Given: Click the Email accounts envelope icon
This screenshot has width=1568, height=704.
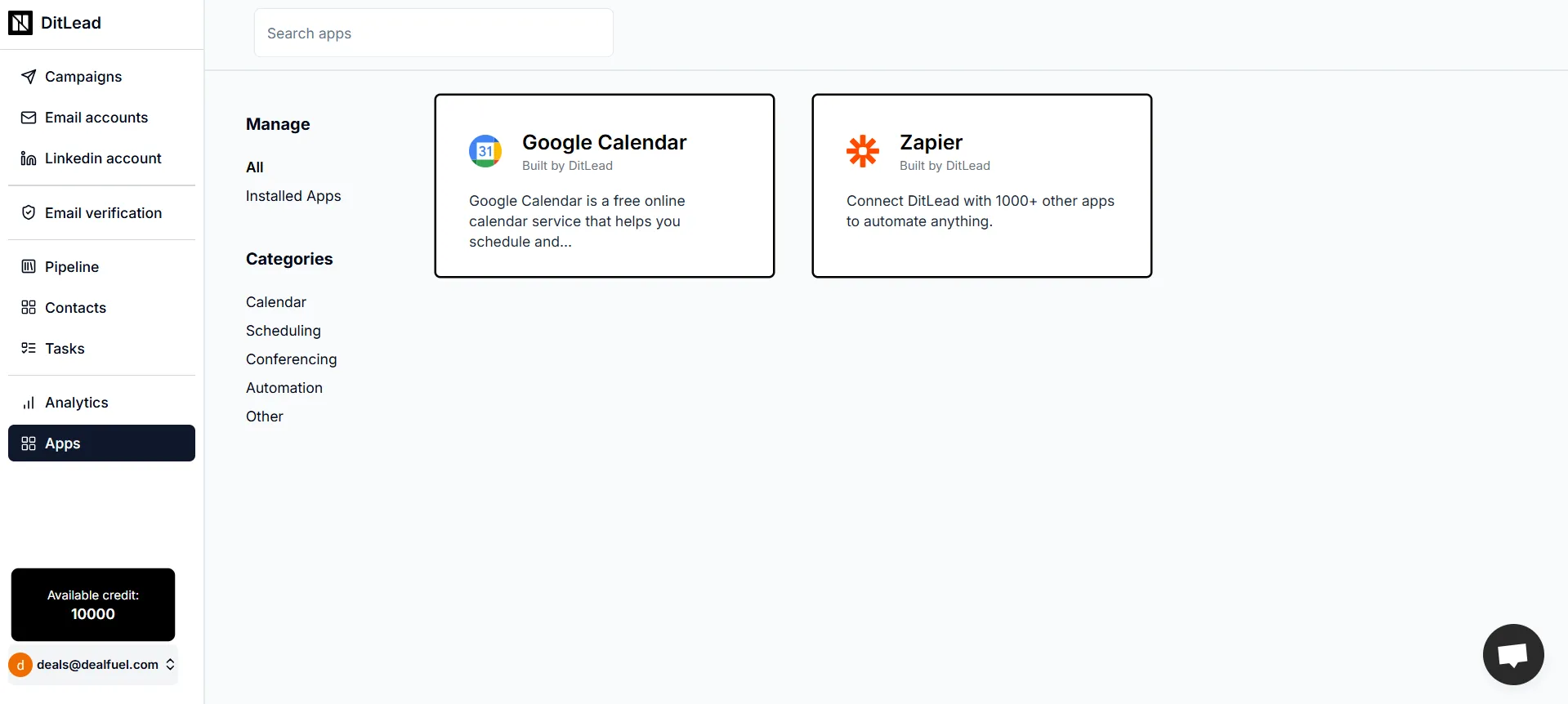Looking at the screenshot, I should (29, 118).
